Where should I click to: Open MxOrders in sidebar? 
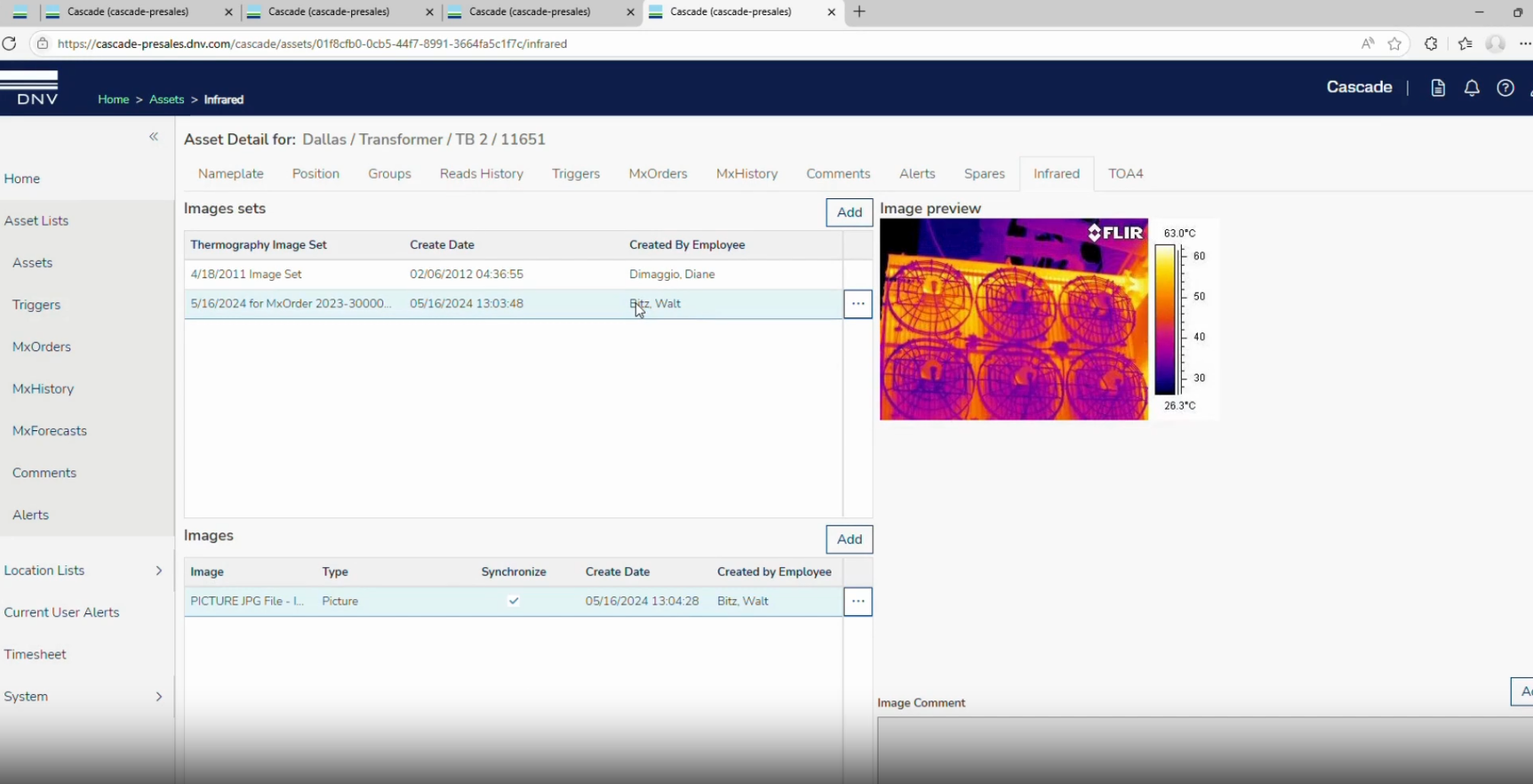coord(42,347)
